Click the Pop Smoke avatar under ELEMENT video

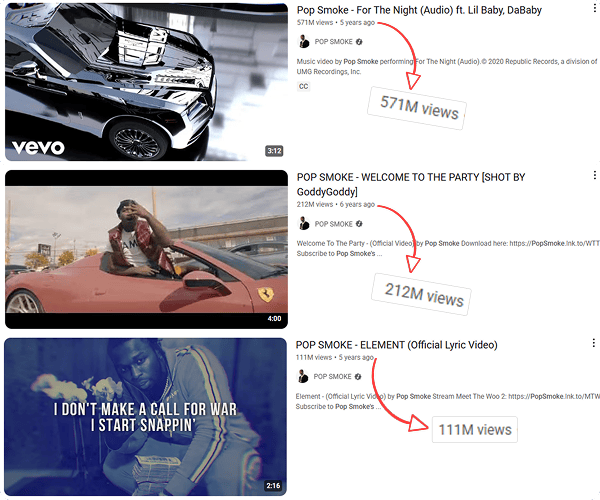coord(303,376)
